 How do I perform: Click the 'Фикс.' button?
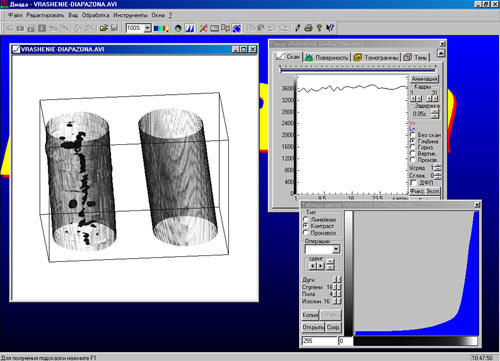pos(417,191)
